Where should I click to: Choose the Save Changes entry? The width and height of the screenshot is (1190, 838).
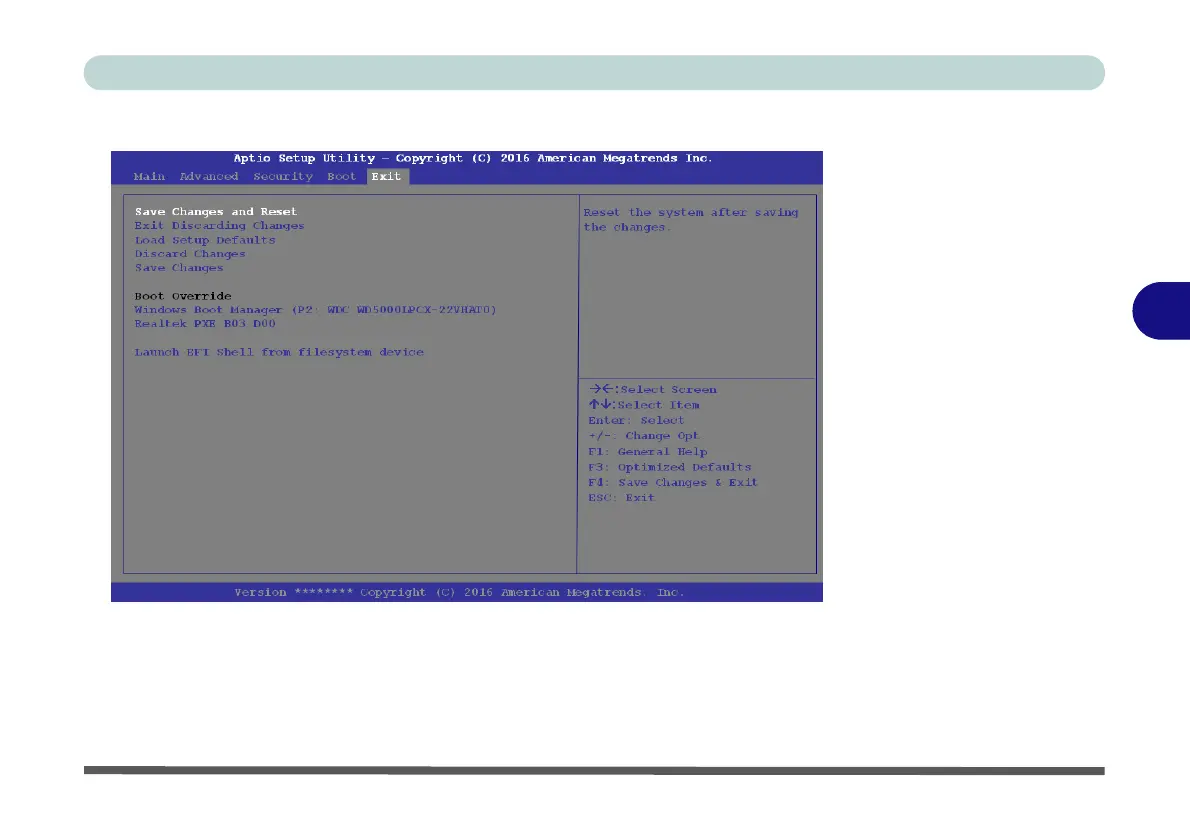[179, 268]
